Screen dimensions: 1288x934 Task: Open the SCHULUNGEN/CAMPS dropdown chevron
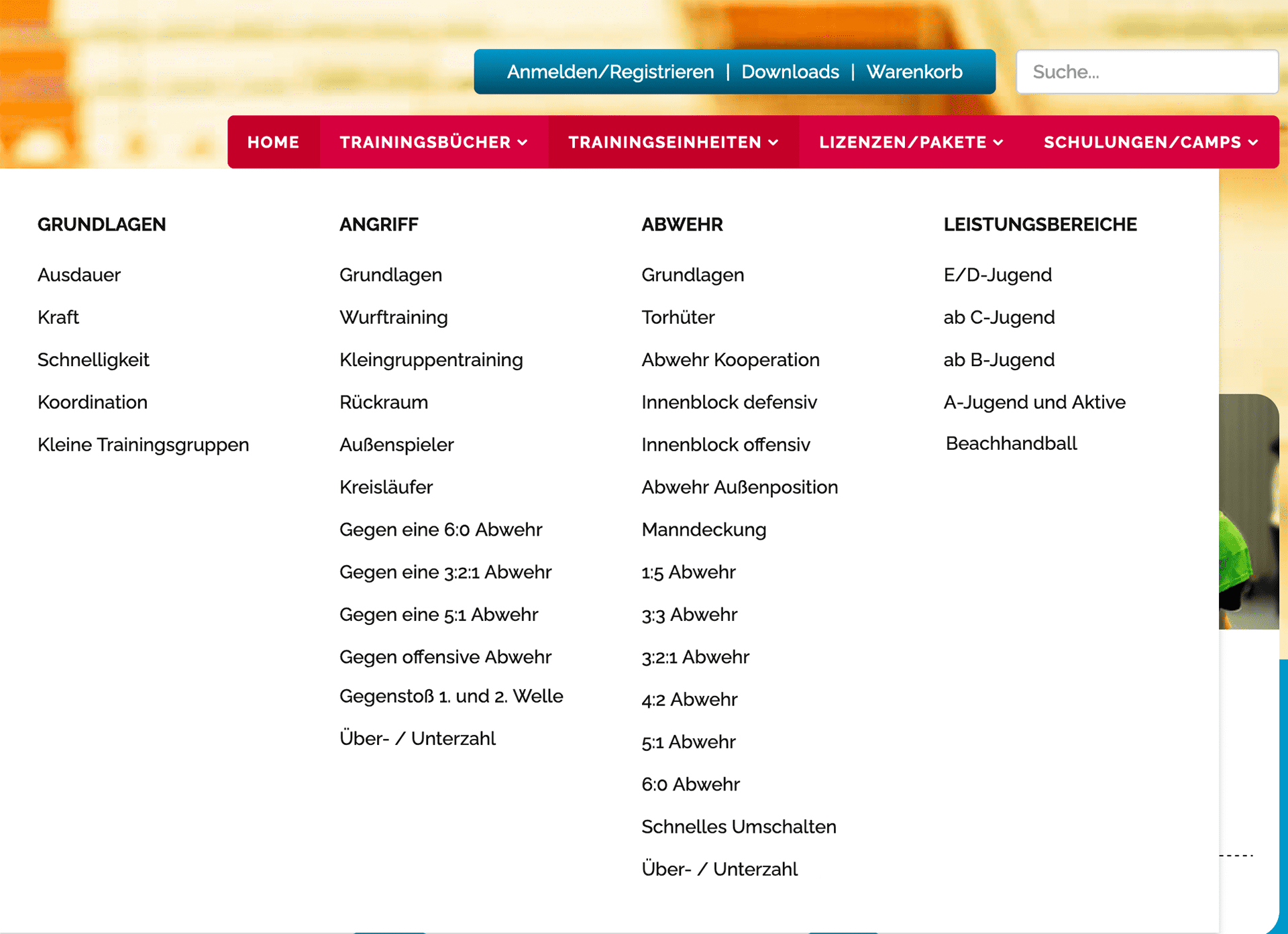tap(1253, 143)
